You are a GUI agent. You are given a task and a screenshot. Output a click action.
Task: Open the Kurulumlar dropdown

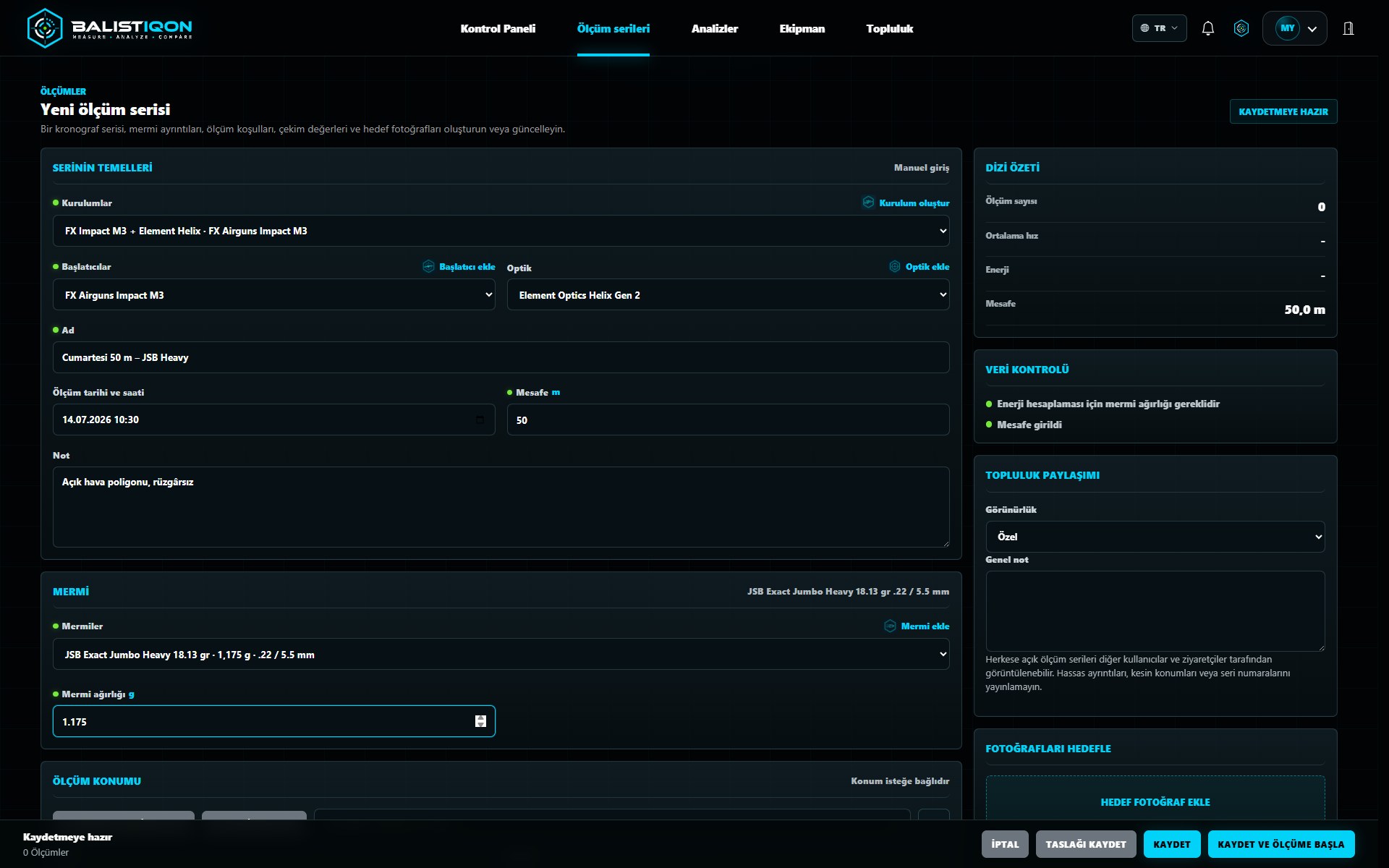point(501,231)
